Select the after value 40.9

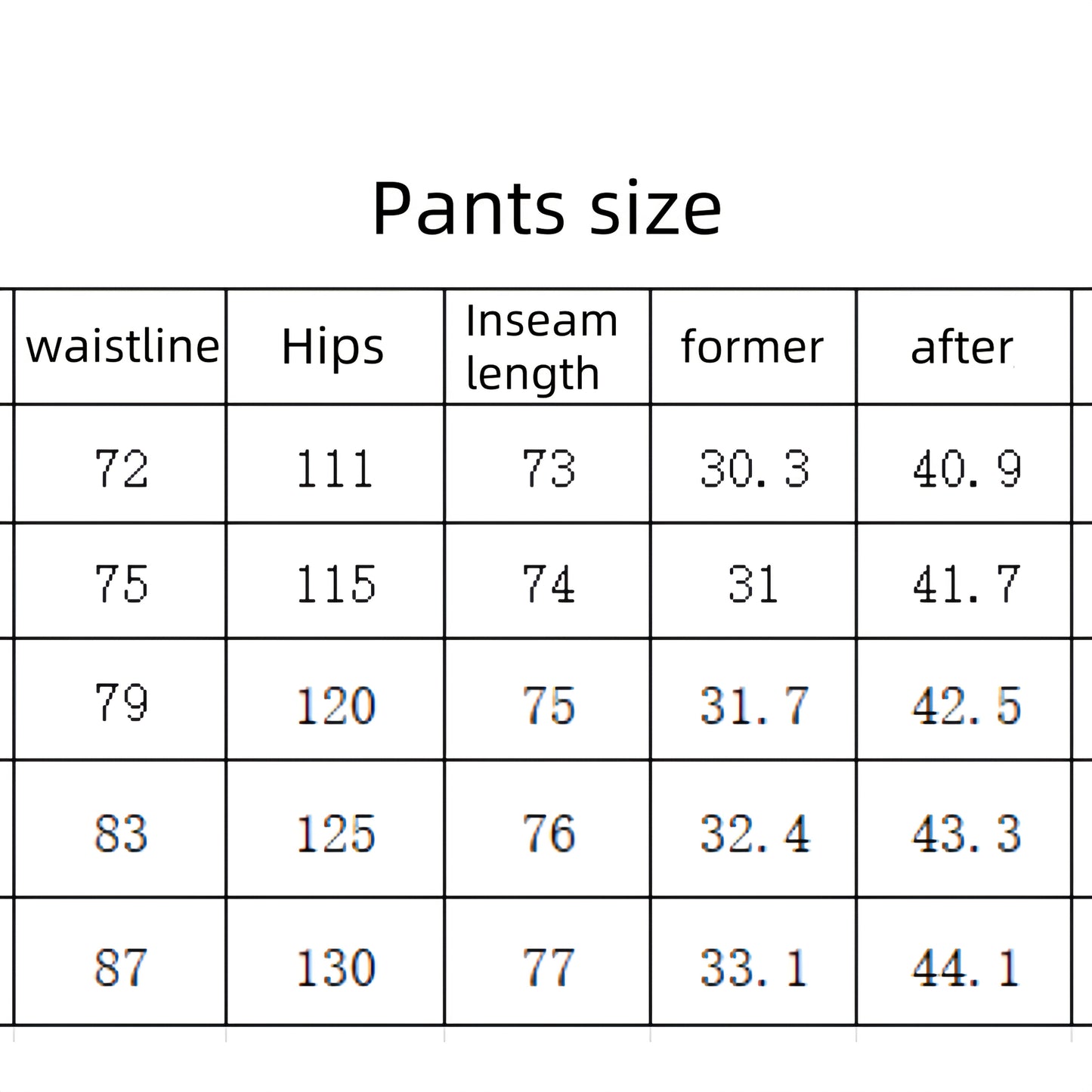(x=967, y=469)
